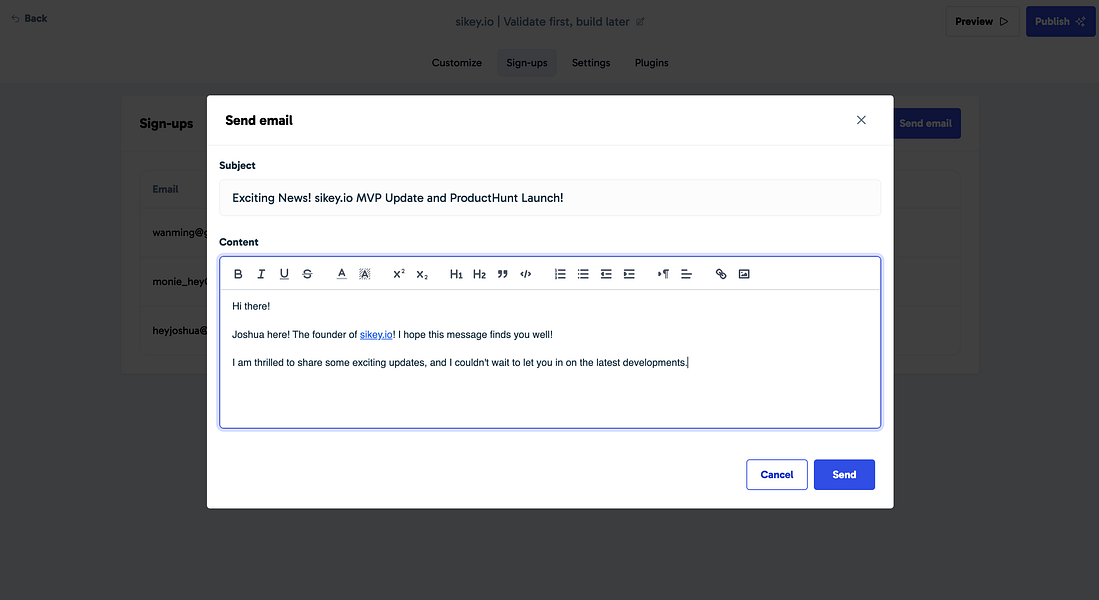Screen dimensions: 1099x600
Task: Open the Customize tab
Action: (x=457, y=62)
